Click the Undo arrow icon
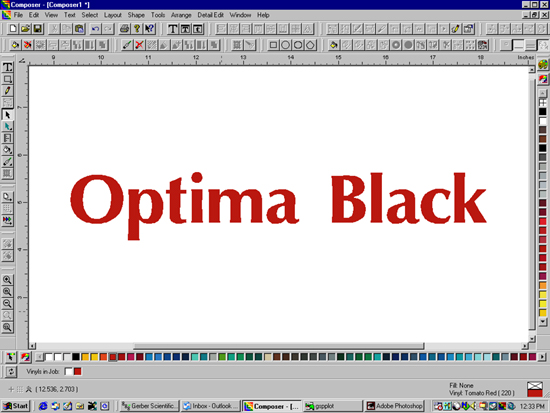The image size is (550, 413). pyautogui.click(x=95, y=28)
